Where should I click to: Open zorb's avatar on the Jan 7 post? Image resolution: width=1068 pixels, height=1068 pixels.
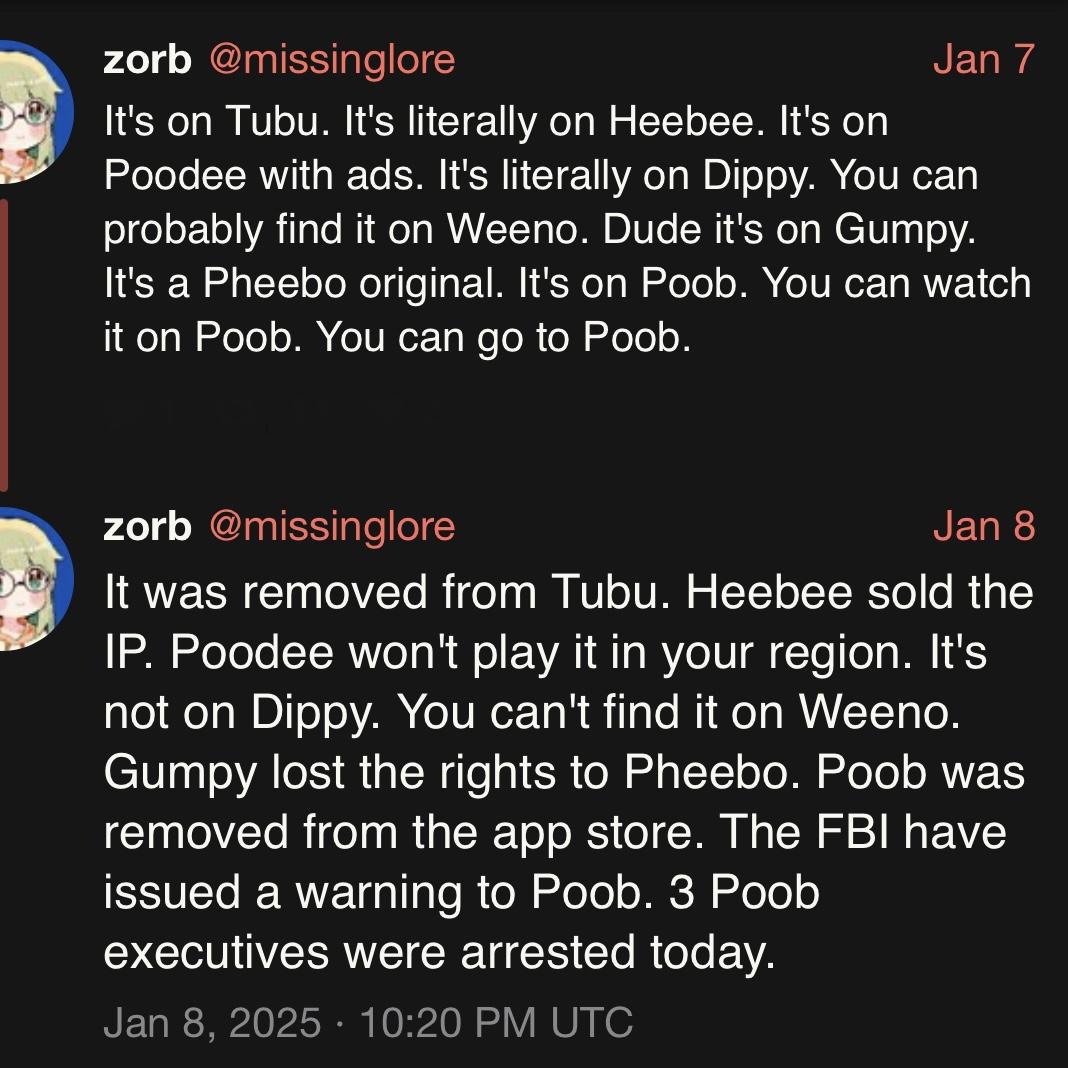click(28, 112)
